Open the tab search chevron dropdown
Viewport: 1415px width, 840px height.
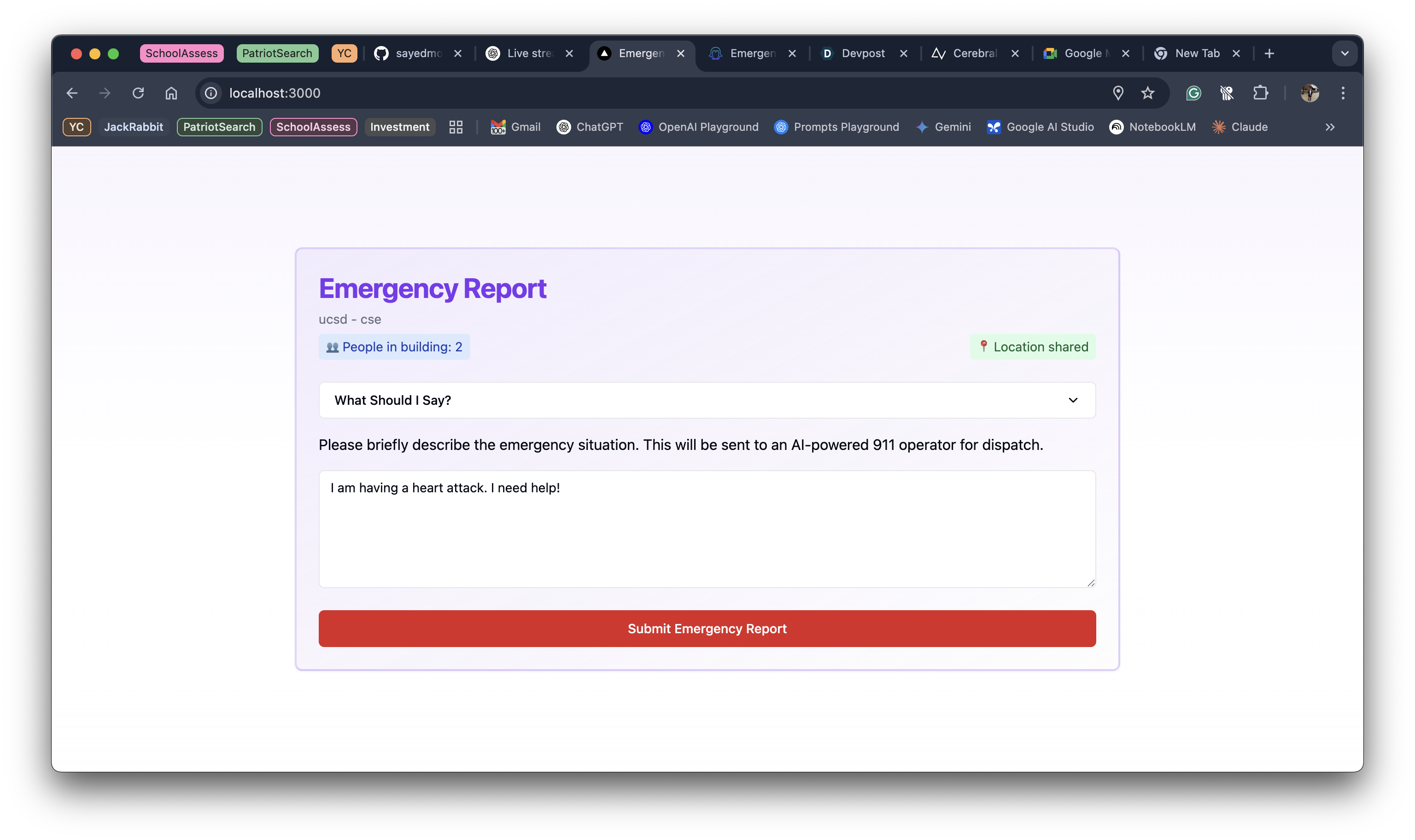(x=1344, y=53)
